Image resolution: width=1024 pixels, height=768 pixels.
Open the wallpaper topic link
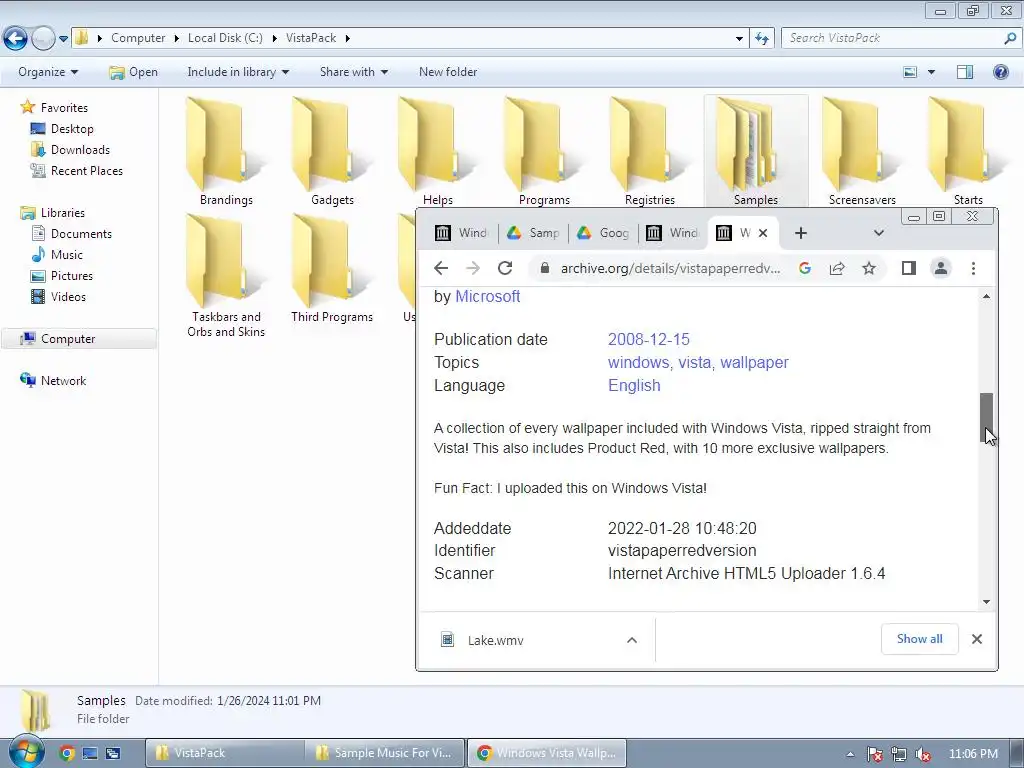coord(754,362)
